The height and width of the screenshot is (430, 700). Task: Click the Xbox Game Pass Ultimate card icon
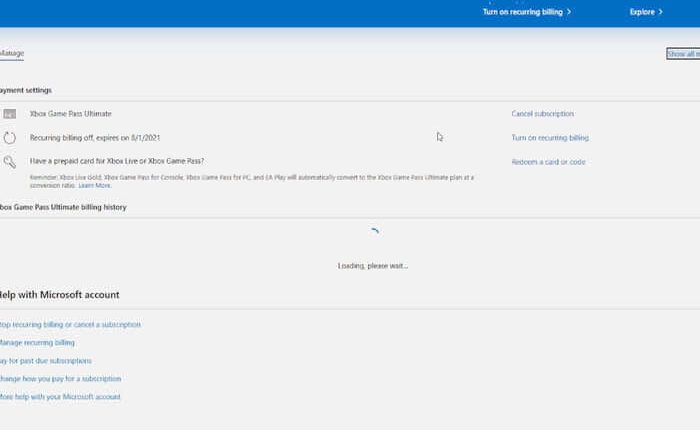[9, 114]
